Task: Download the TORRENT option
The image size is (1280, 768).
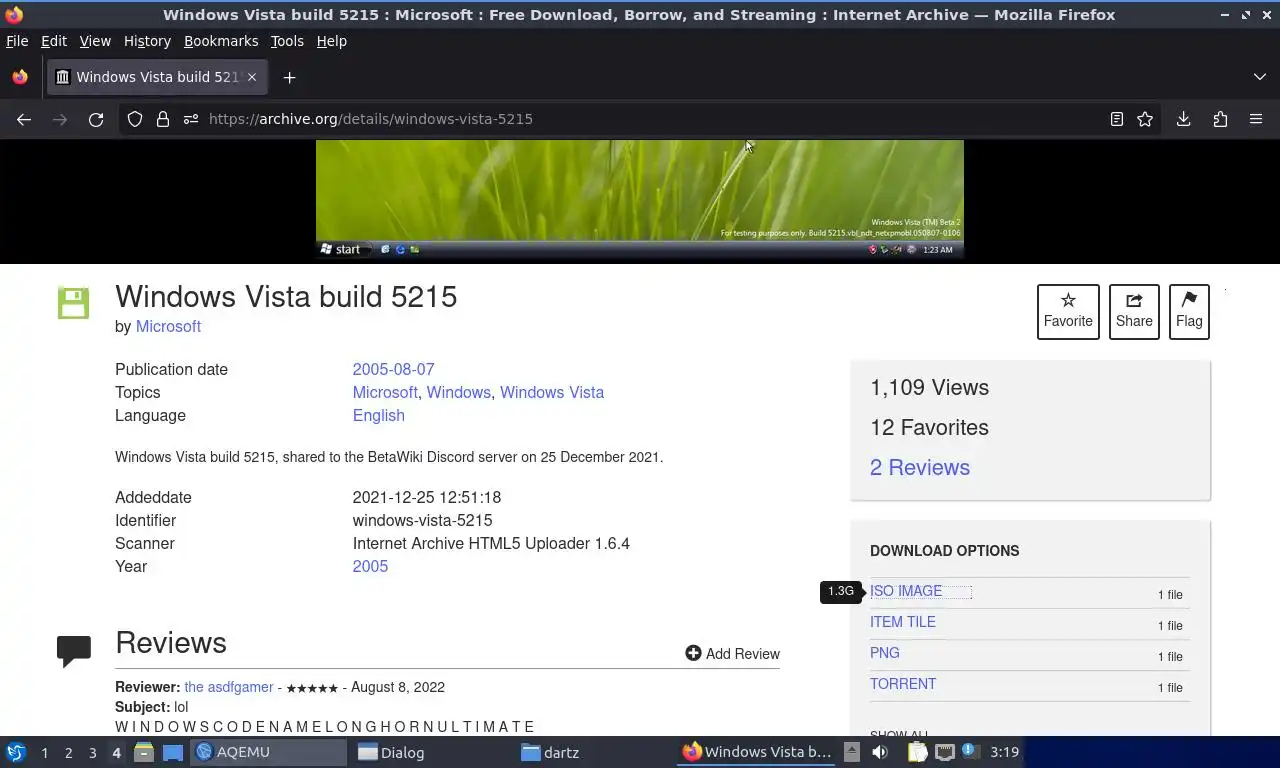Action: click(x=903, y=684)
